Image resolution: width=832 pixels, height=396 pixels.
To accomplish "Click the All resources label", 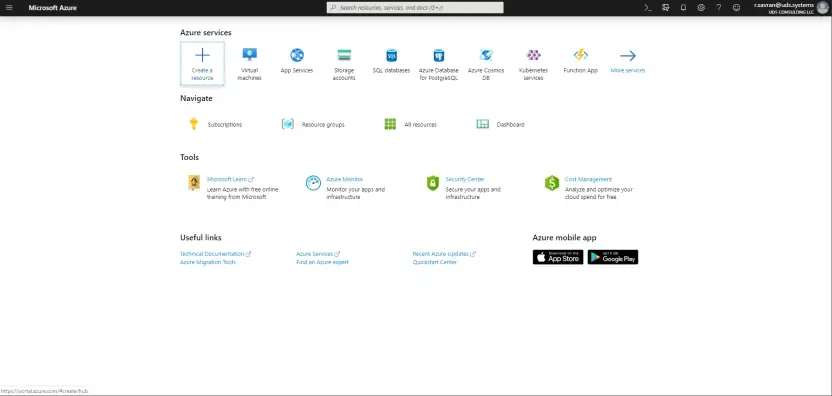I will point(420,125).
